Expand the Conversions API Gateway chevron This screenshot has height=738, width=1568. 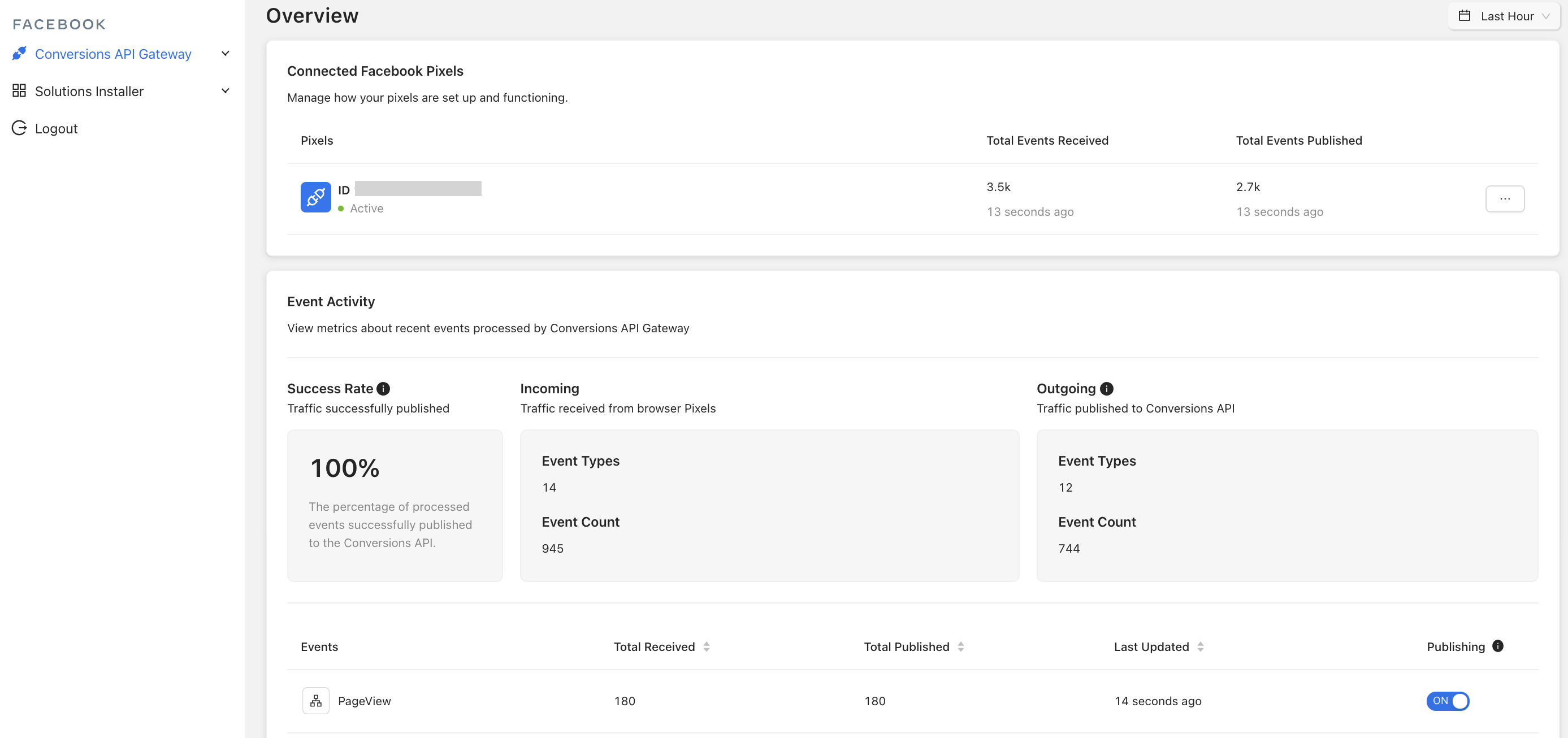pos(225,54)
